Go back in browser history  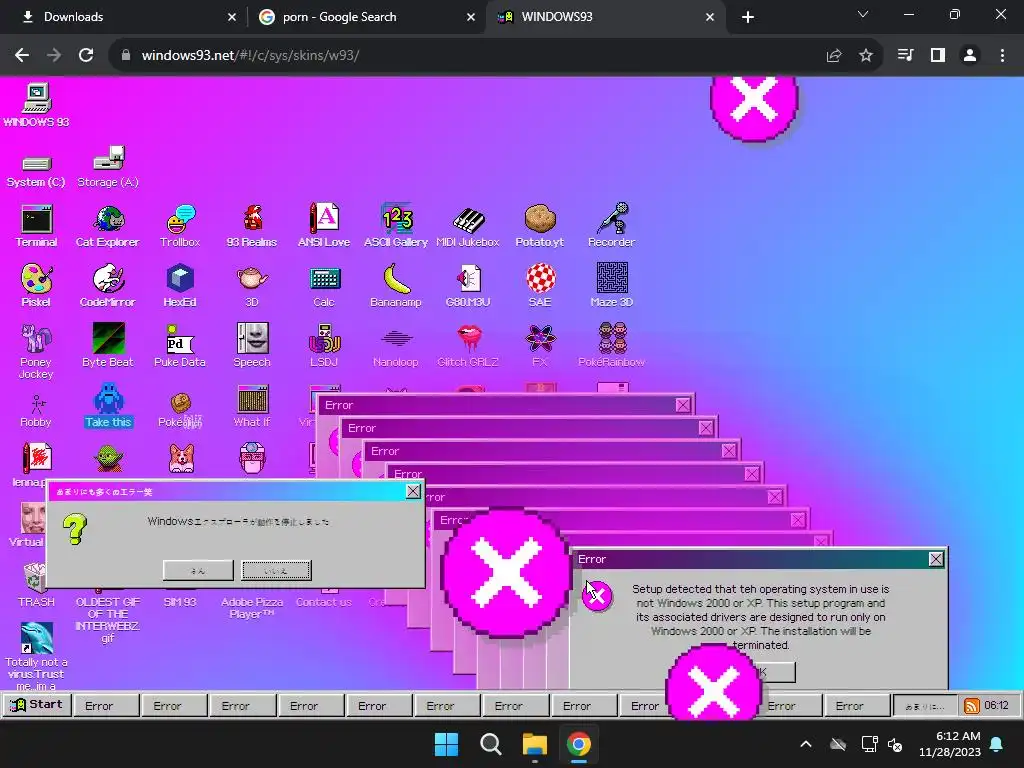pyautogui.click(x=22, y=55)
